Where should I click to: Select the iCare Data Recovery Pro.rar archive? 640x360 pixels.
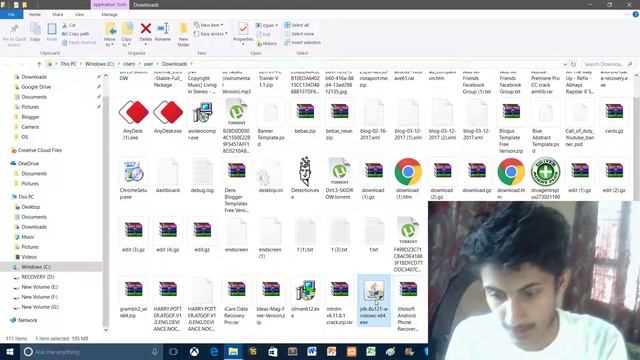click(x=236, y=290)
